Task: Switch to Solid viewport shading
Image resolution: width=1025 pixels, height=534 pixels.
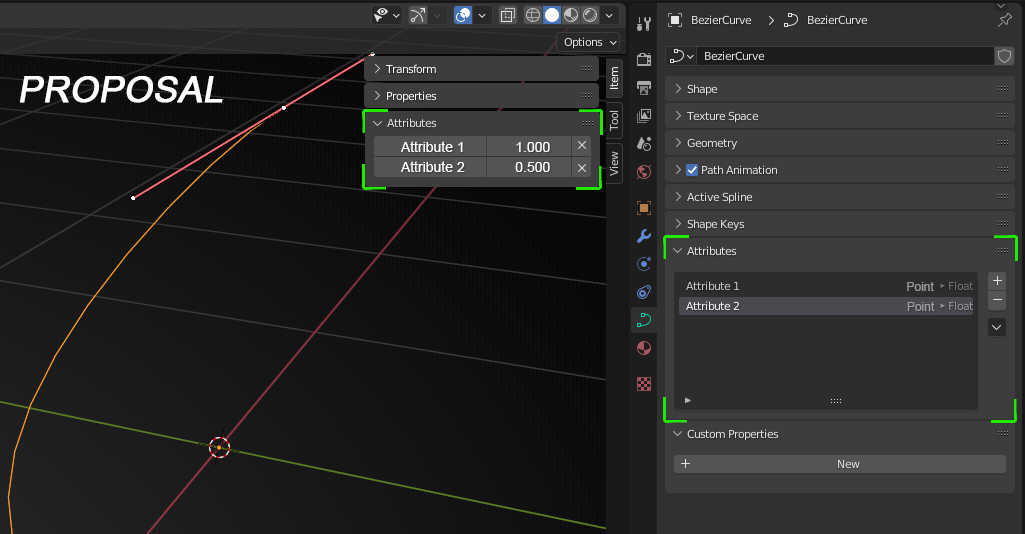Action: 552,14
